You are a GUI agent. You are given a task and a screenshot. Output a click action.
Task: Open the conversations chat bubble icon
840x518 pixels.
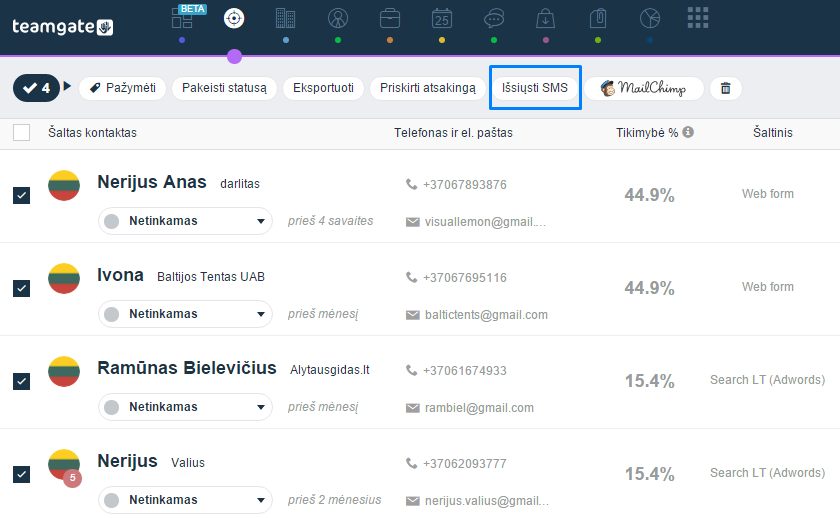coord(494,19)
